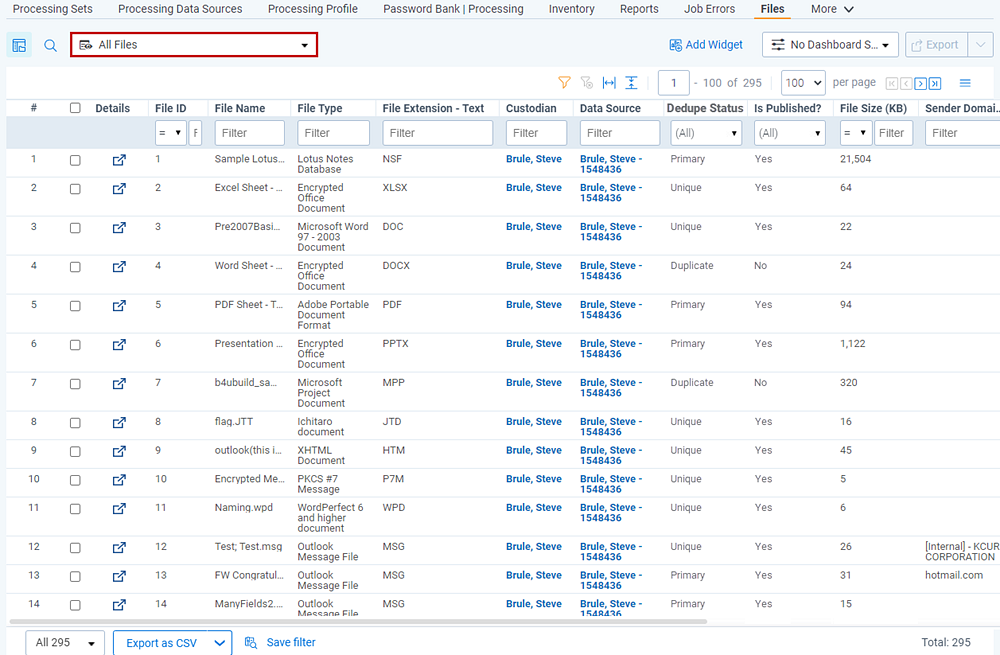1000x655 pixels.
Task: Open details pop-out for File ID 2
Action: [119, 189]
